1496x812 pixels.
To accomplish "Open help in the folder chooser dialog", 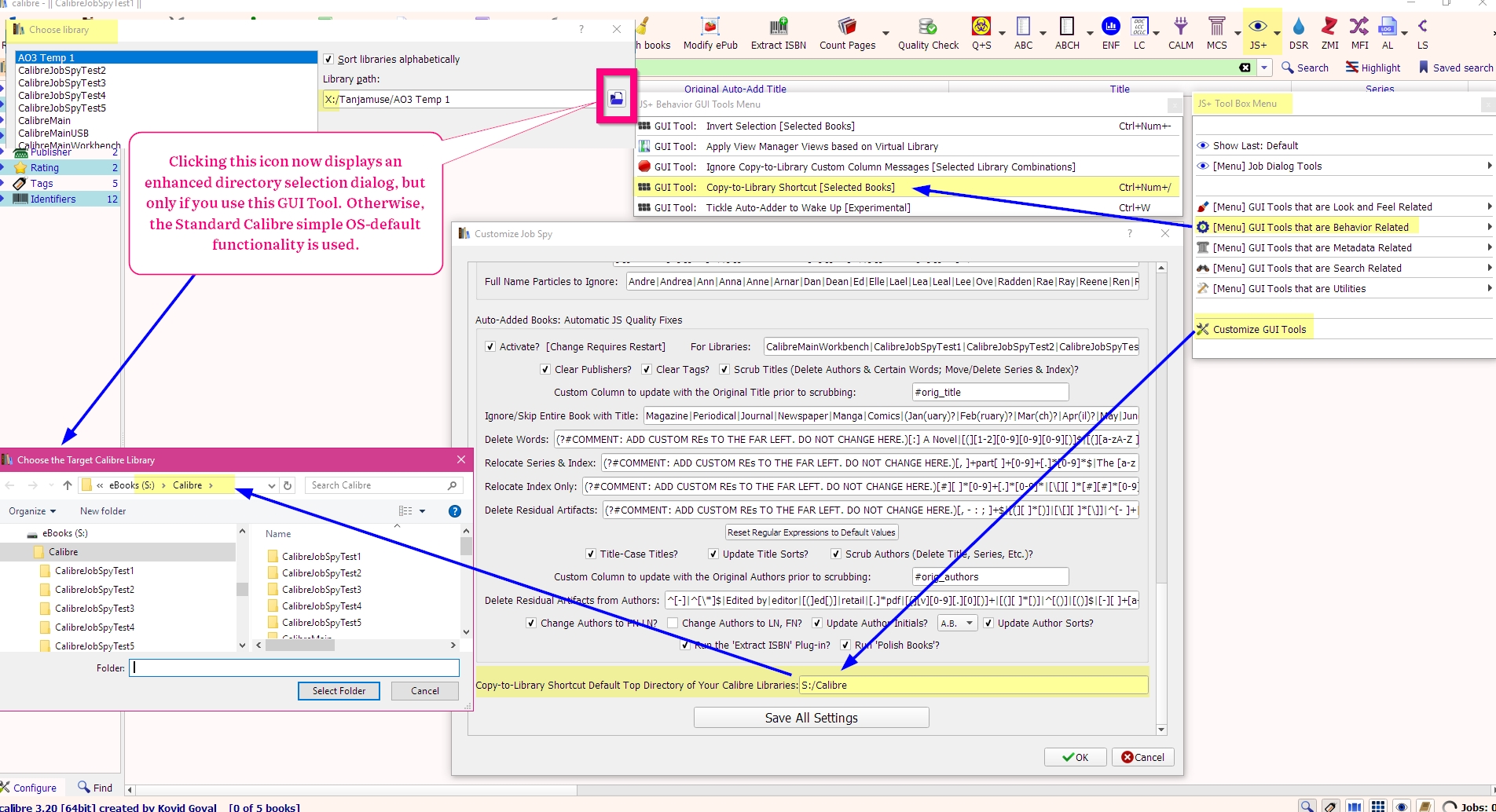I will (454, 511).
